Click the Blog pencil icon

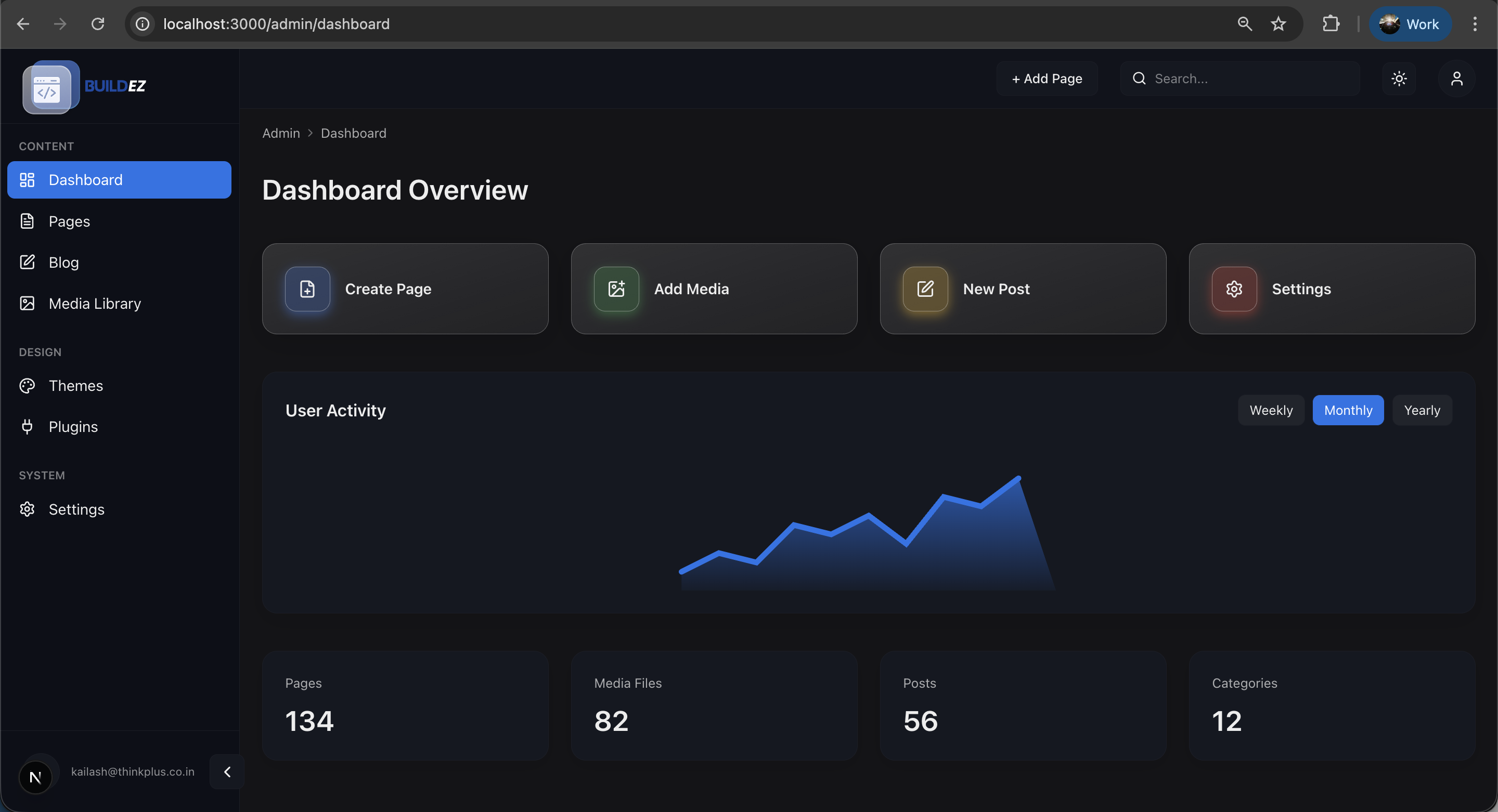[28, 262]
